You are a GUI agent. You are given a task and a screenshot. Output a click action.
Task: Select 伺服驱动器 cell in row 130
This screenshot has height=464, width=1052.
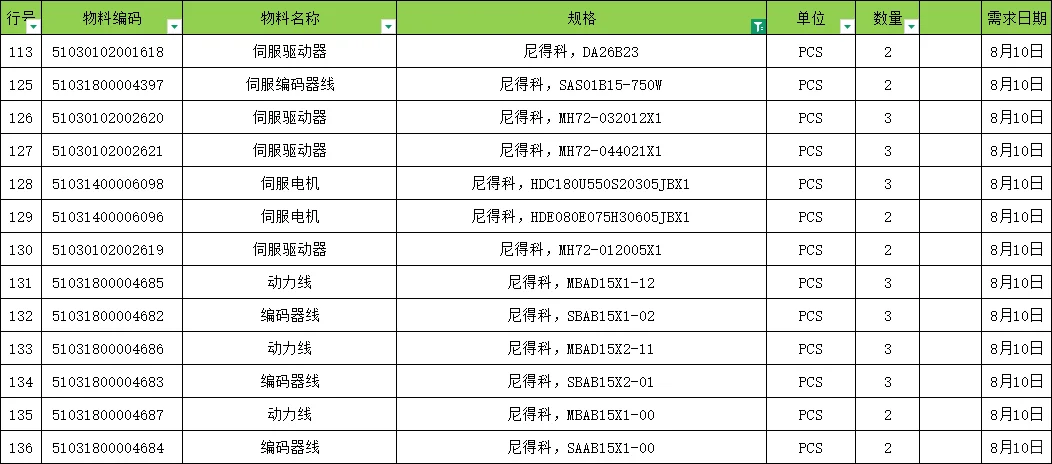tap(289, 249)
